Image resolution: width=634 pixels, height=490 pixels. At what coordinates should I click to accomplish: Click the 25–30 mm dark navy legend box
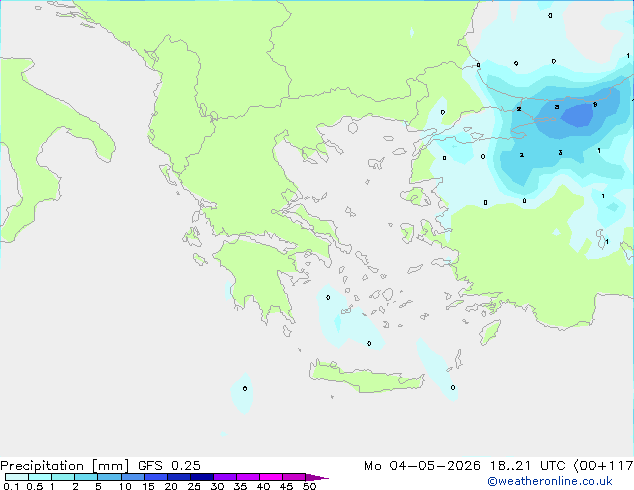pyautogui.click(x=202, y=477)
